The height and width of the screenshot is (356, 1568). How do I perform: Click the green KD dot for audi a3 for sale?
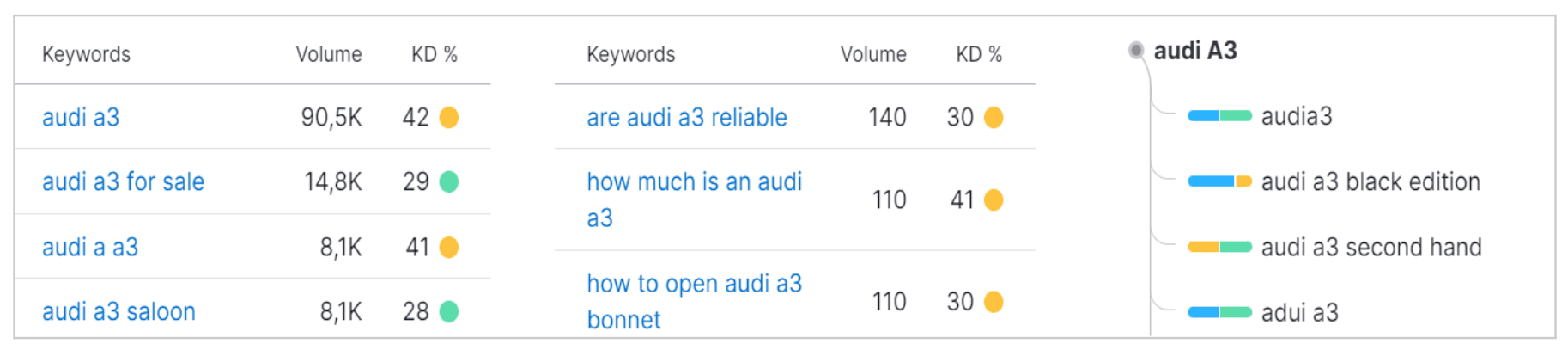click(x=448, y=181)
